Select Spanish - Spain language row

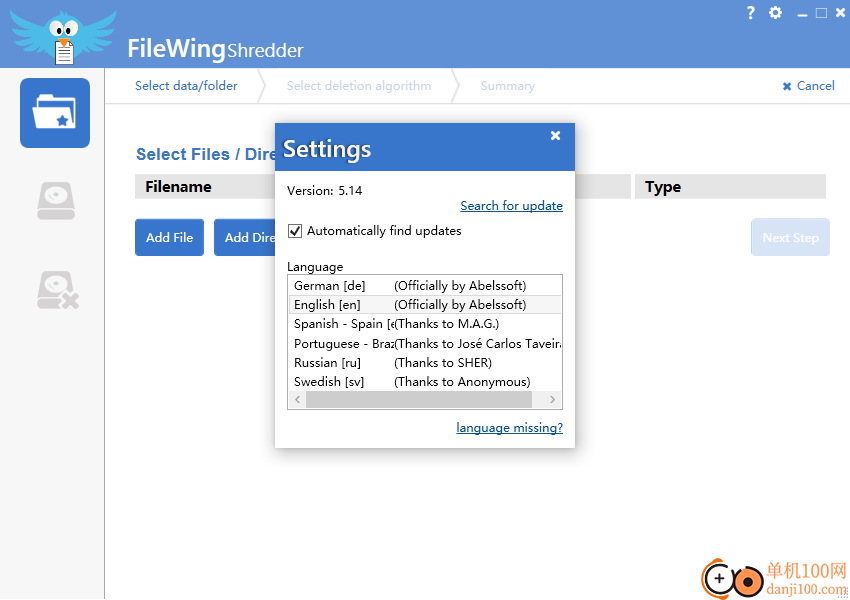[425, 324]
